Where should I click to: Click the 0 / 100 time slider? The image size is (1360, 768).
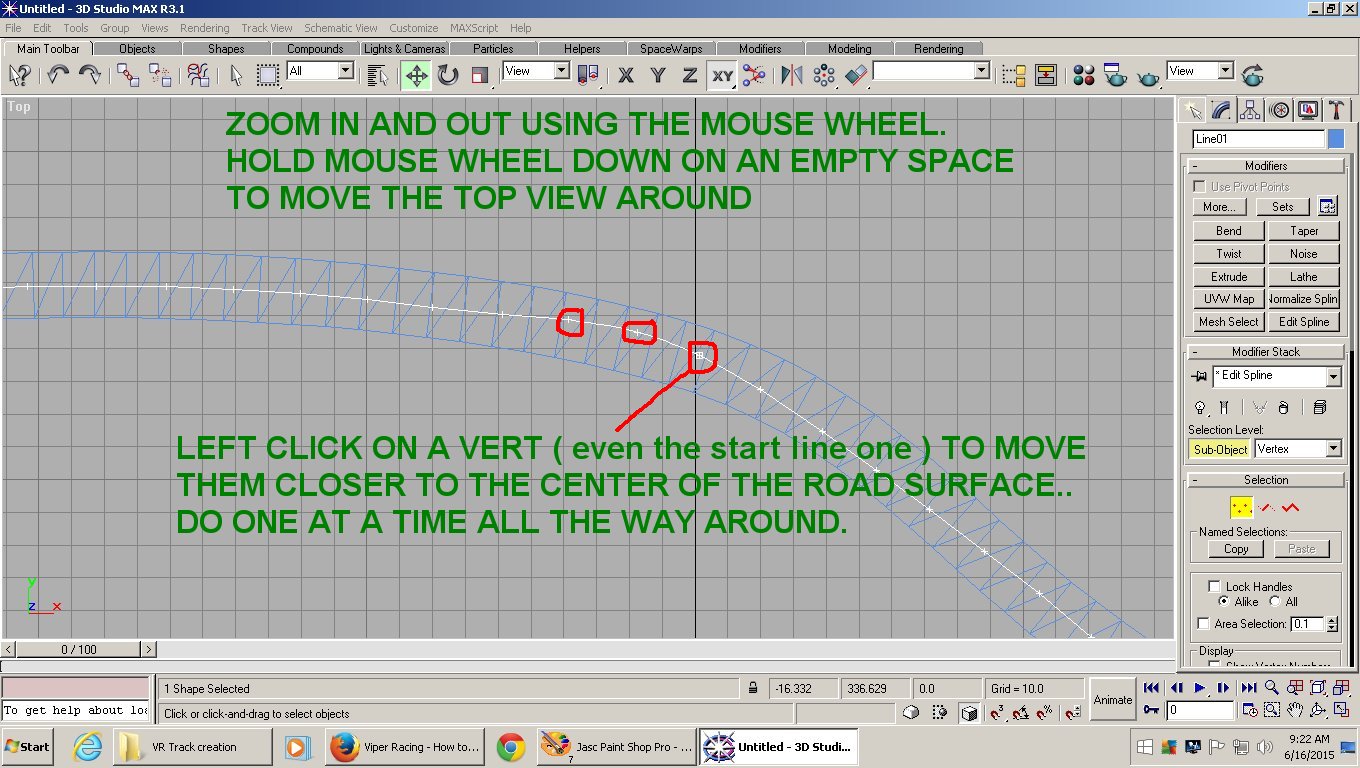79,650
